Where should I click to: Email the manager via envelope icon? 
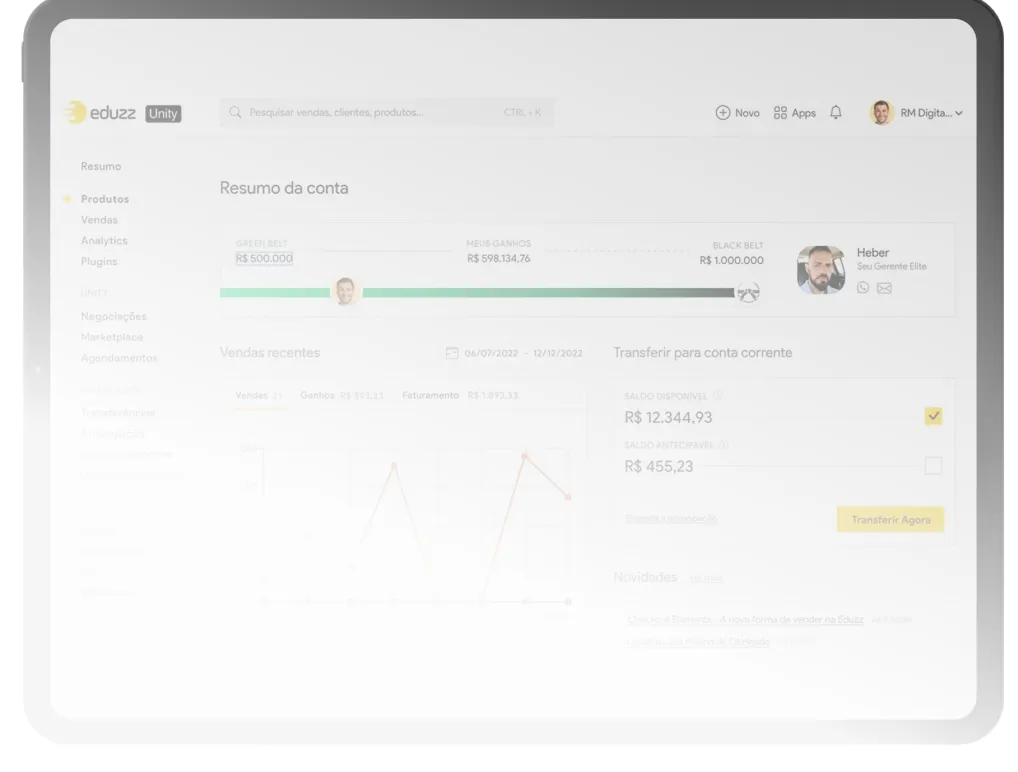click(884, 288)
